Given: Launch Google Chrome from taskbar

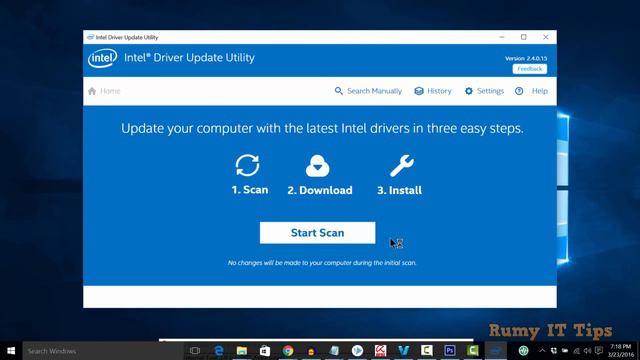Looking at the screenshot, I should (x=288, y=351).
